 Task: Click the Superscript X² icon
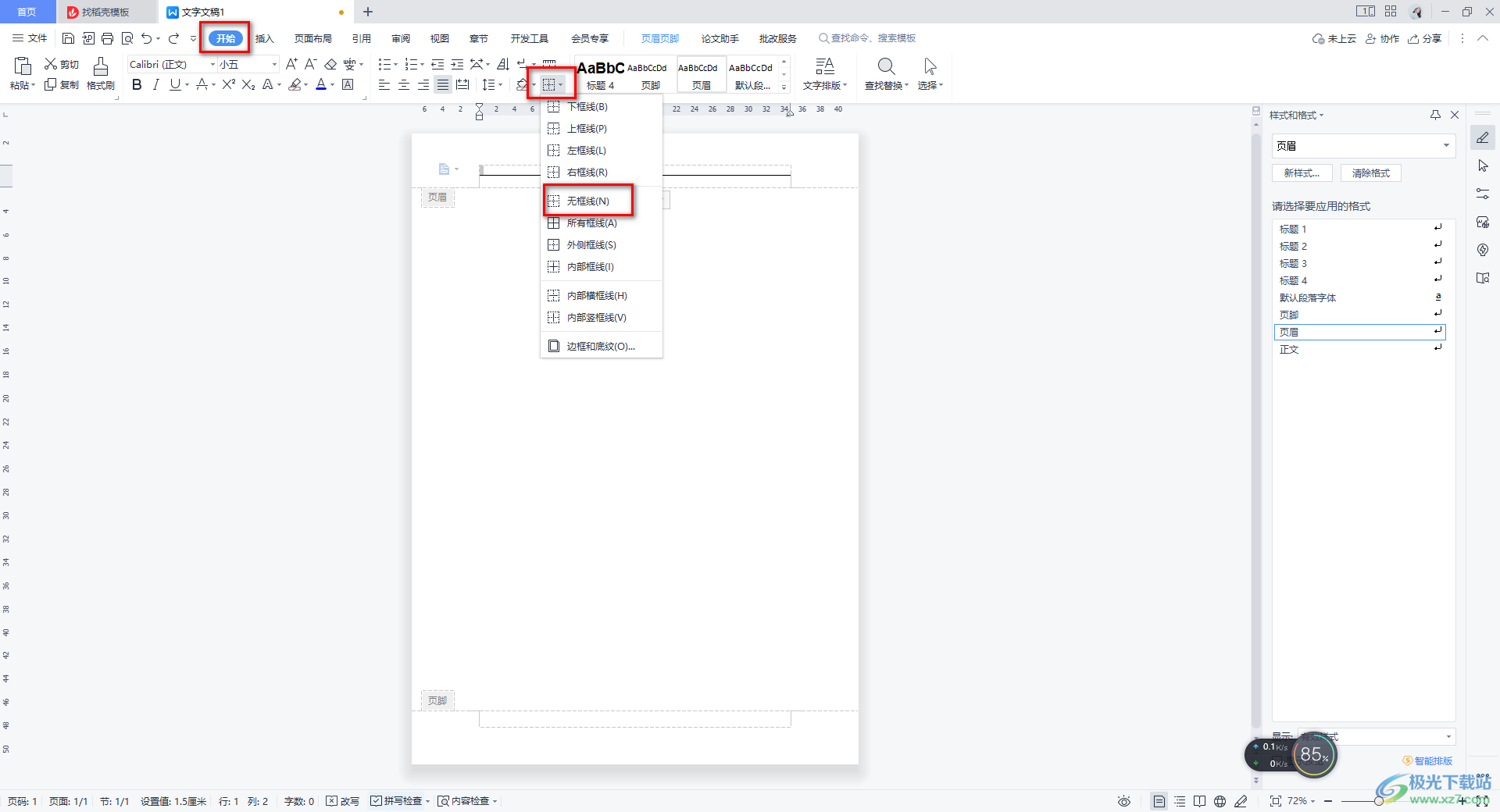[x=228, y=84]
